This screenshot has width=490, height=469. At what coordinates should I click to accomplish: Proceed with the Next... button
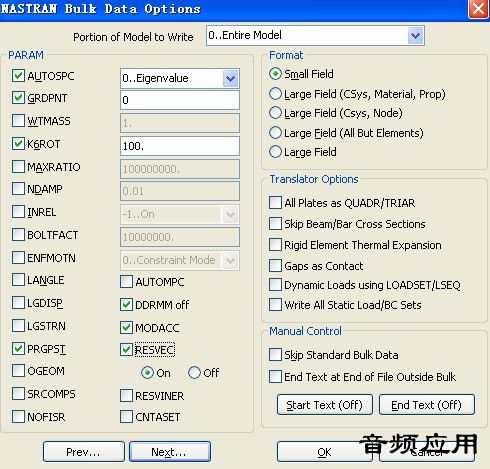click(x=170, y=452)
